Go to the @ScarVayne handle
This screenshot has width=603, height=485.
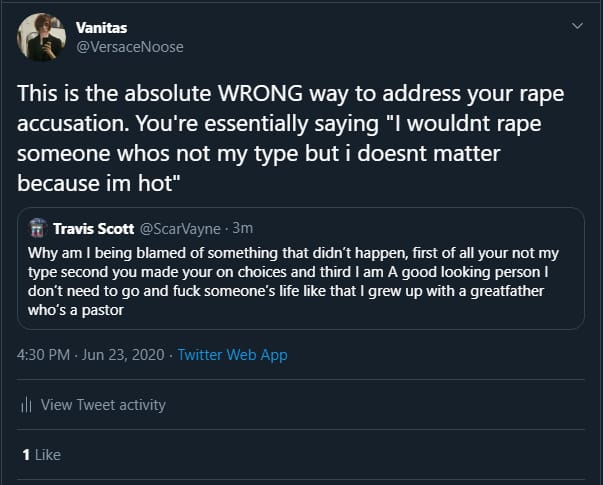pos(186,228)
